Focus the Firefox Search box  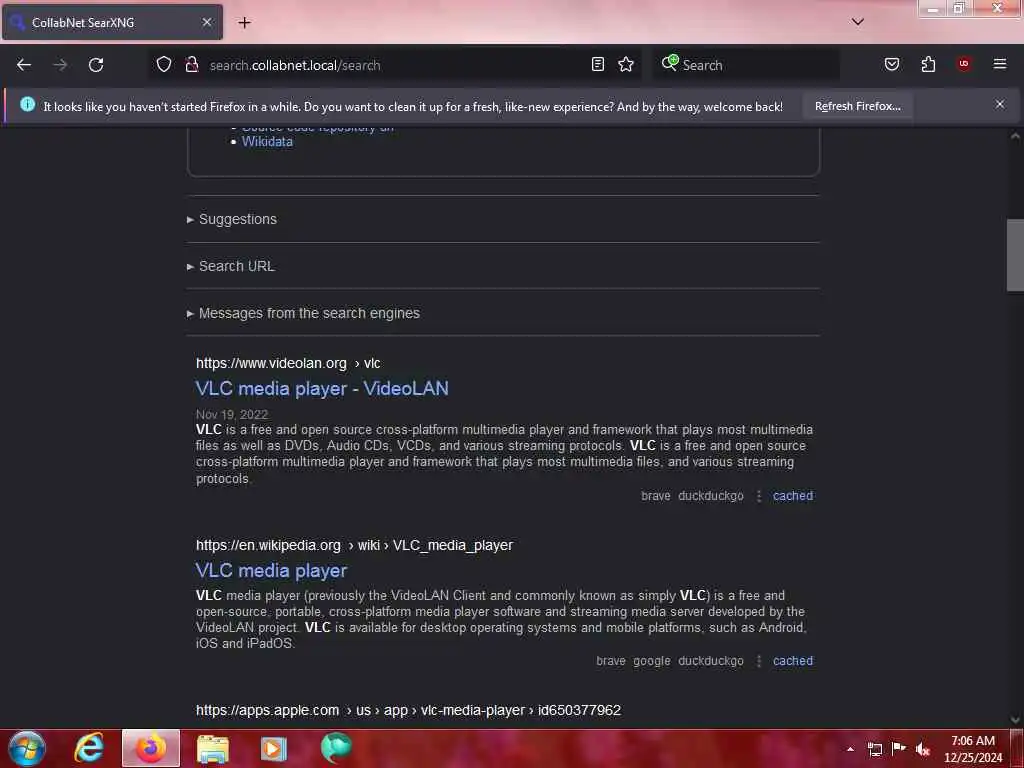(746, 65)
